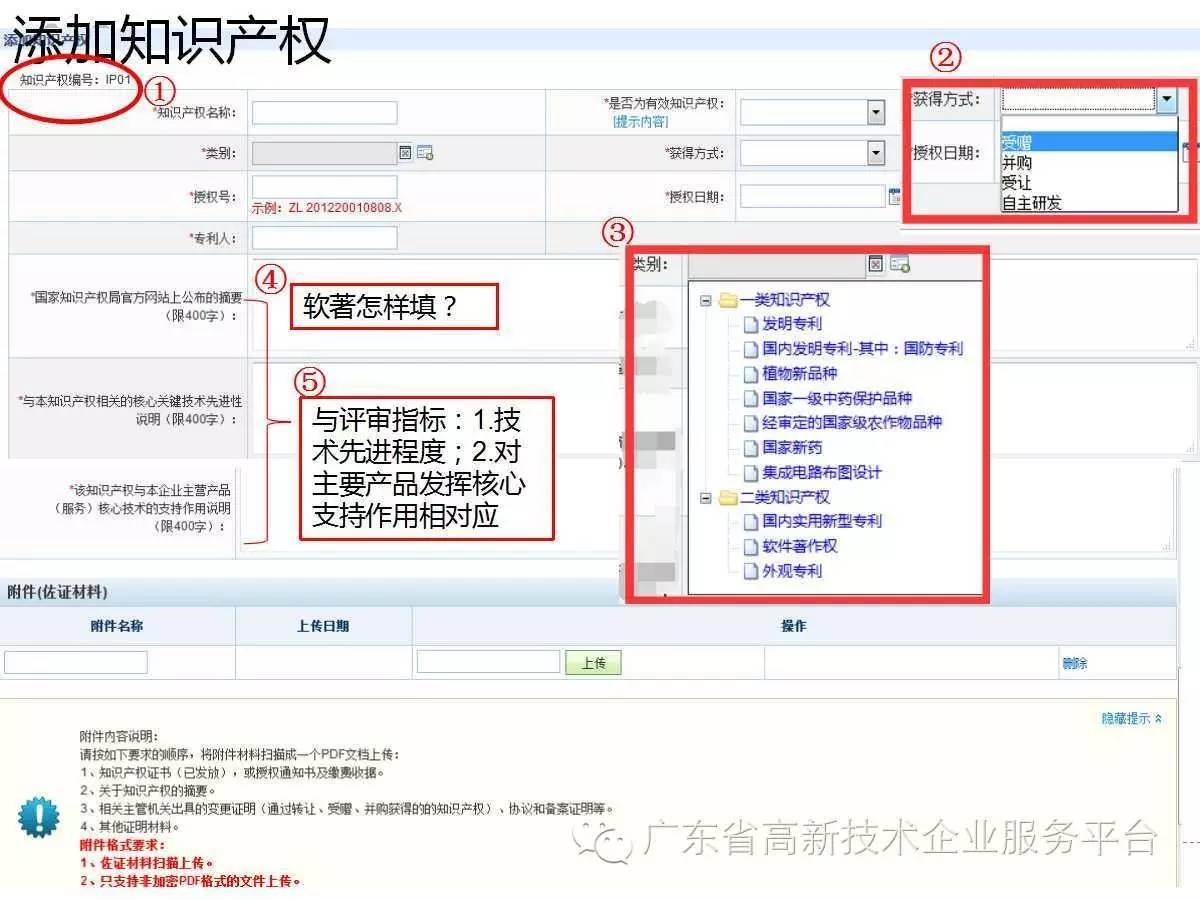Image resolution: width=1200 pixels, height=900 pixels.
Task: Click the 提示内容 link
Action: coord(640,122)
